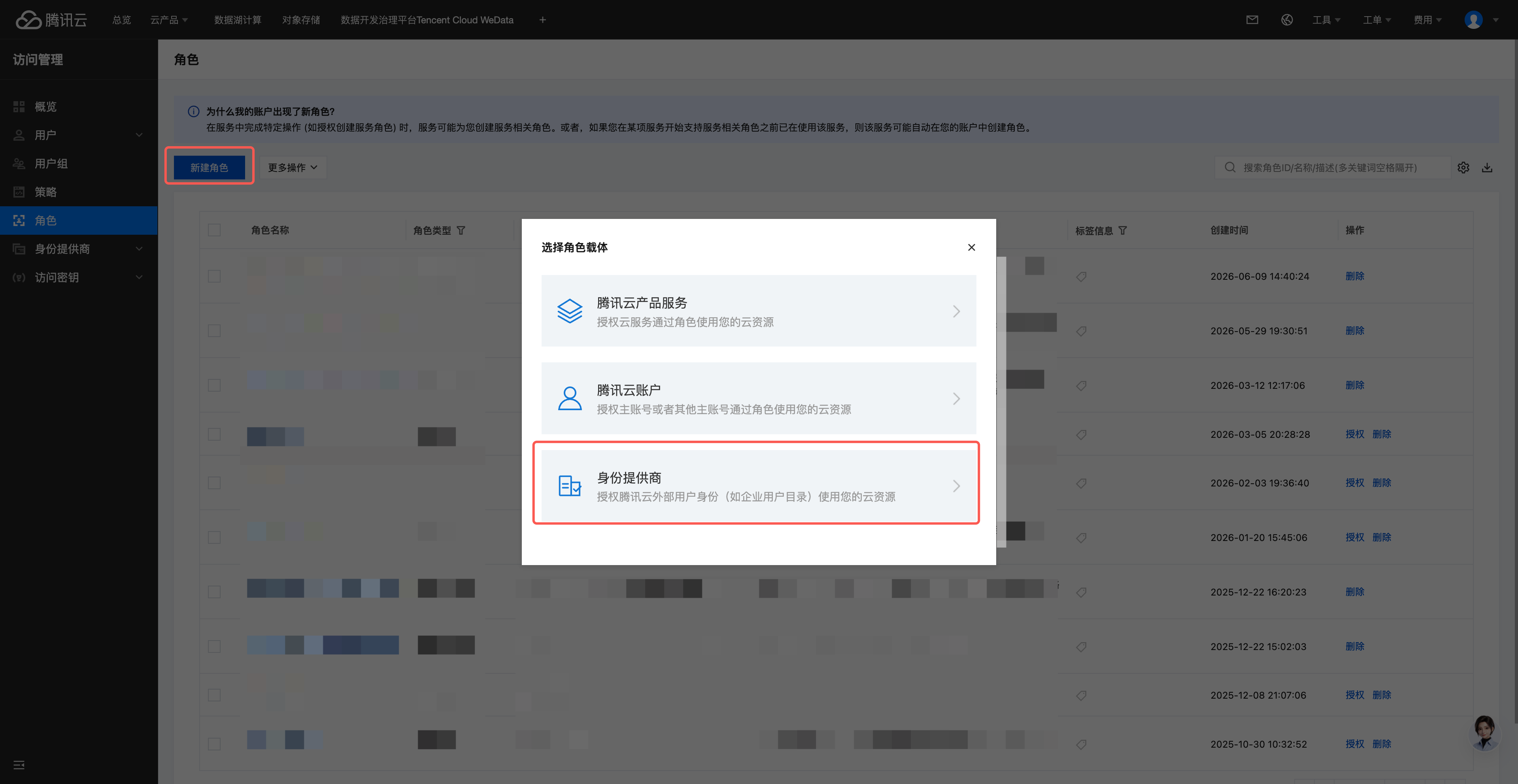Expand the 用户 sidebar submenu

click(79, 135)
